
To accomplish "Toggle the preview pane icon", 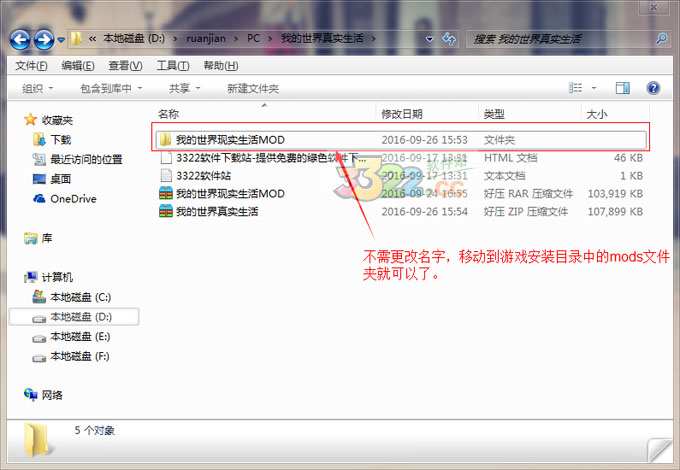I will click(623, 88).
